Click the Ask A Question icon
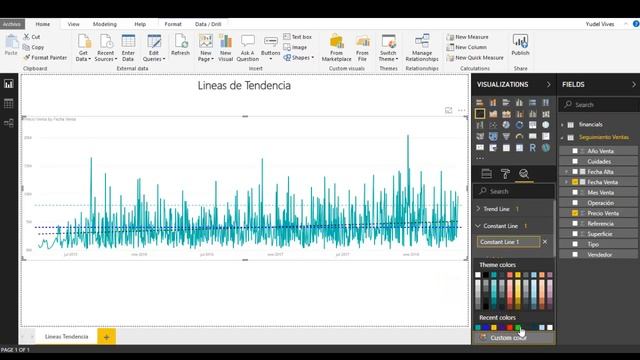Screen dimensions: 640x360 click(248, 48)
